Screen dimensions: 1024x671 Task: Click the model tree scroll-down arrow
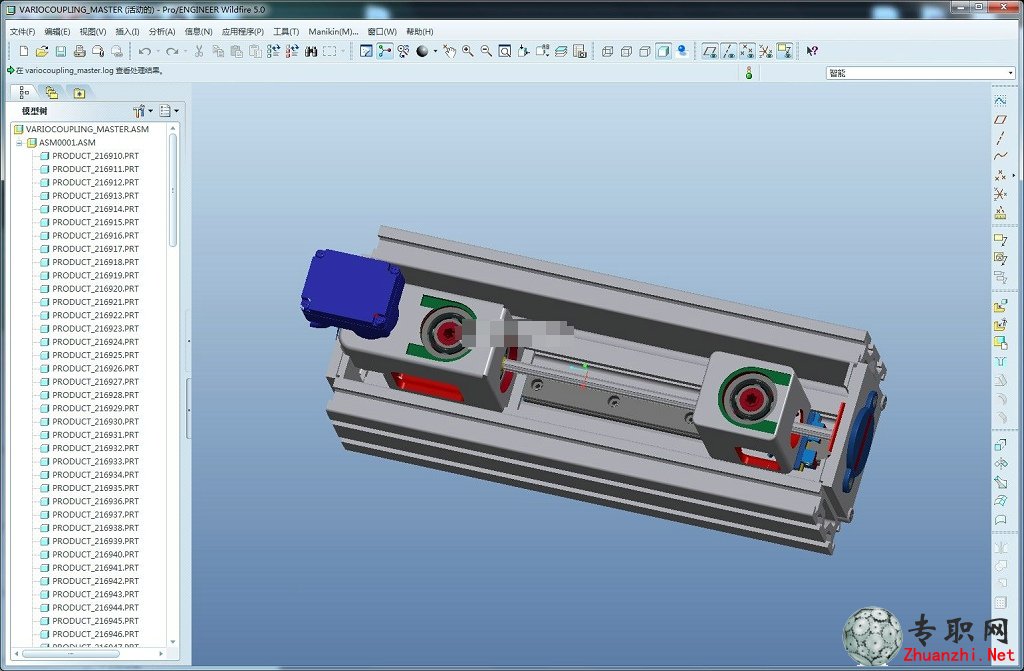coord(172,642)
